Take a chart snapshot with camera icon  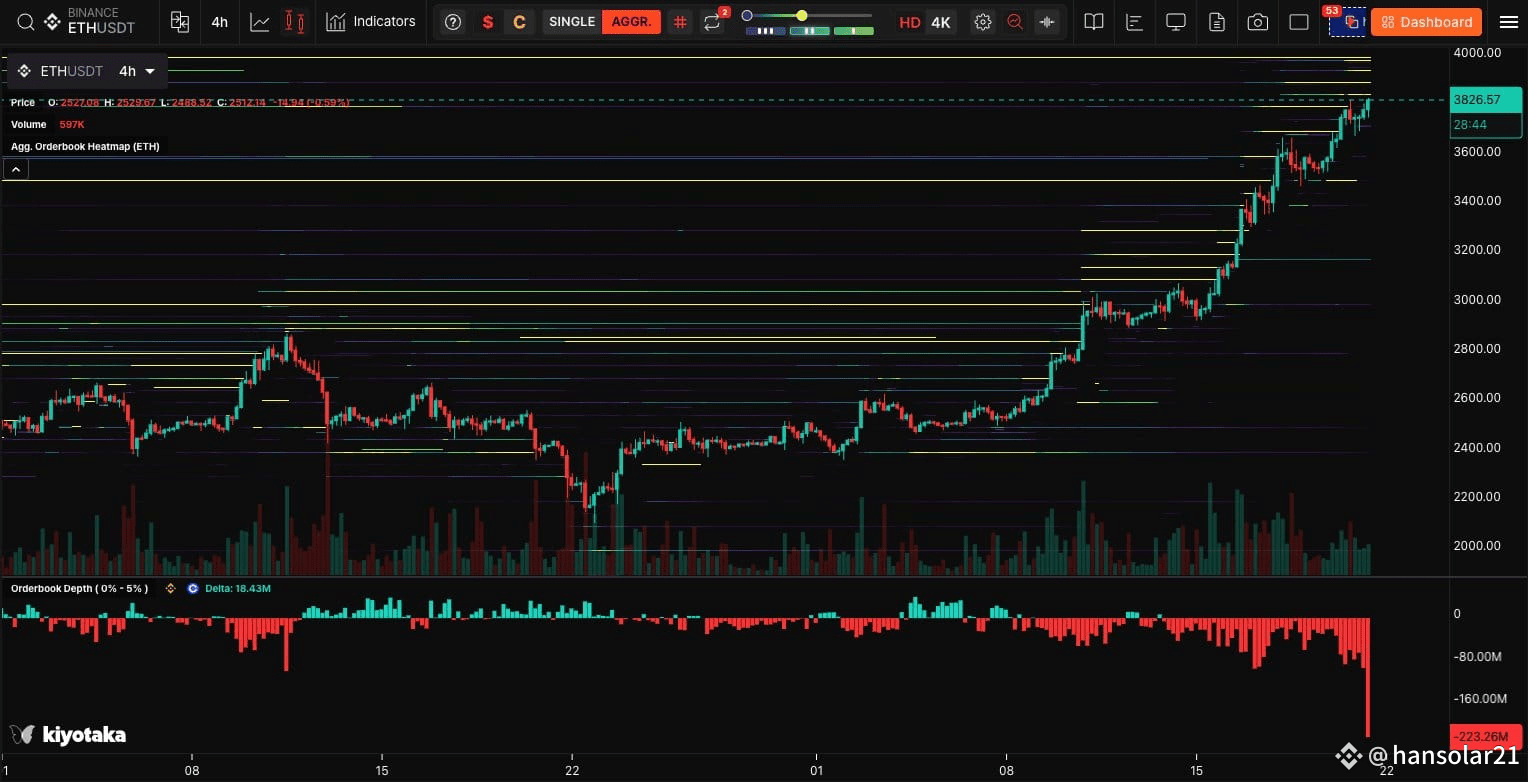tap(1258, 22)
